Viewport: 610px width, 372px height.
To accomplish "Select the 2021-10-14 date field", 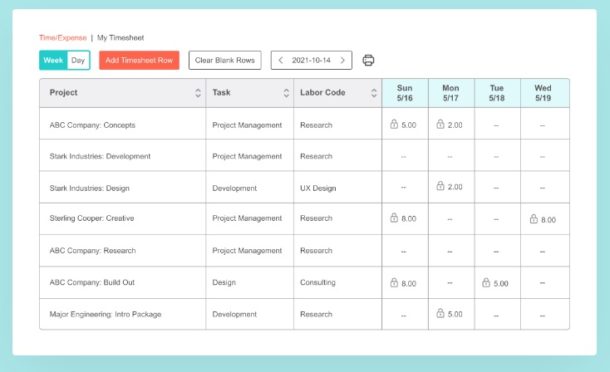I will [x=311, y=60].
